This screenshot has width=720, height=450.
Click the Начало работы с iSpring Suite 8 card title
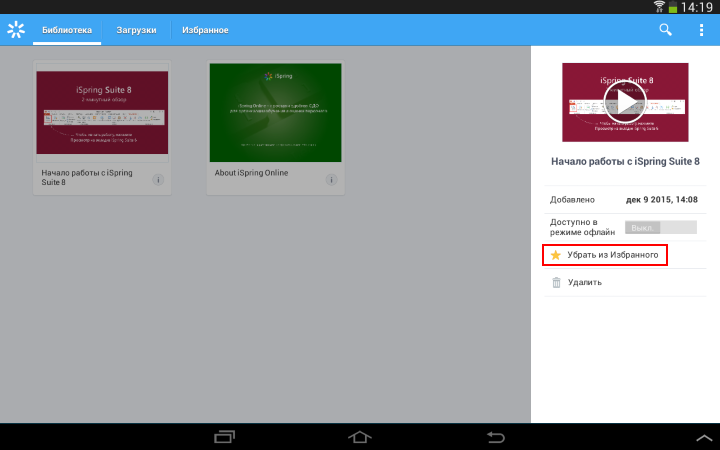(87, 177)
